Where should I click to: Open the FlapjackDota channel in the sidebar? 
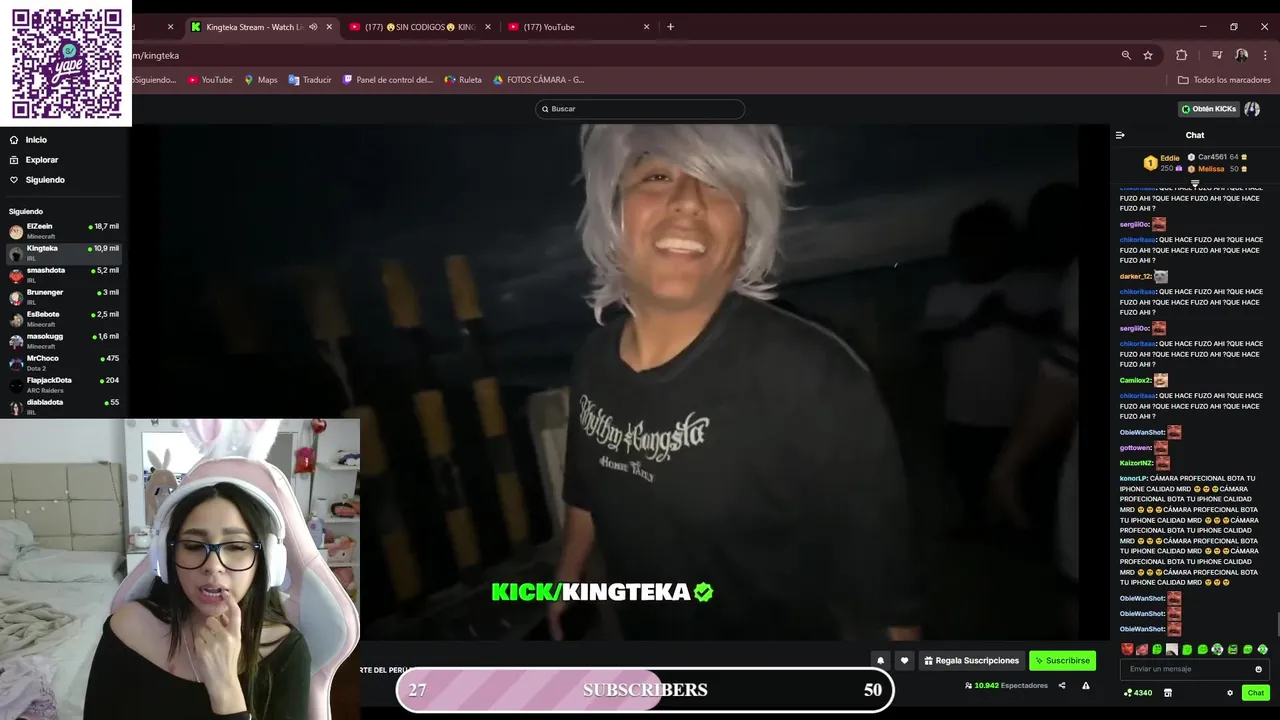64,385
